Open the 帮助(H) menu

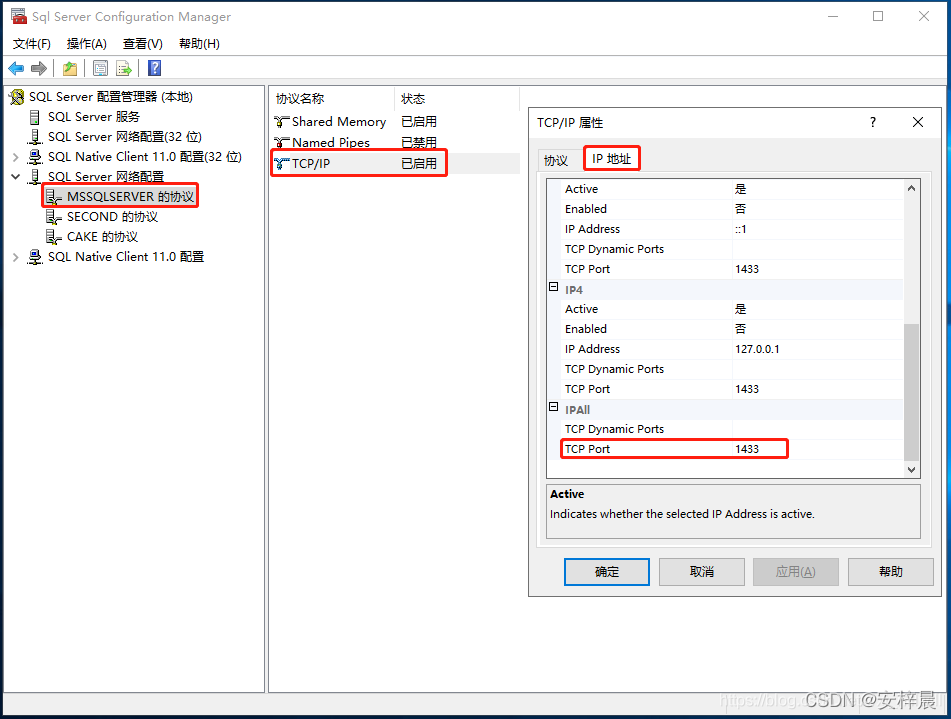199,44
